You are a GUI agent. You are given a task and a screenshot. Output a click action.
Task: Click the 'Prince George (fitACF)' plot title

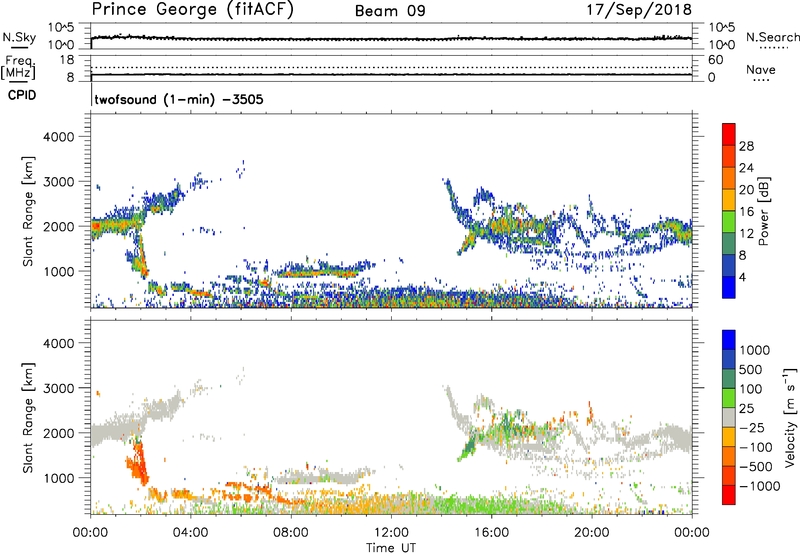193,9
